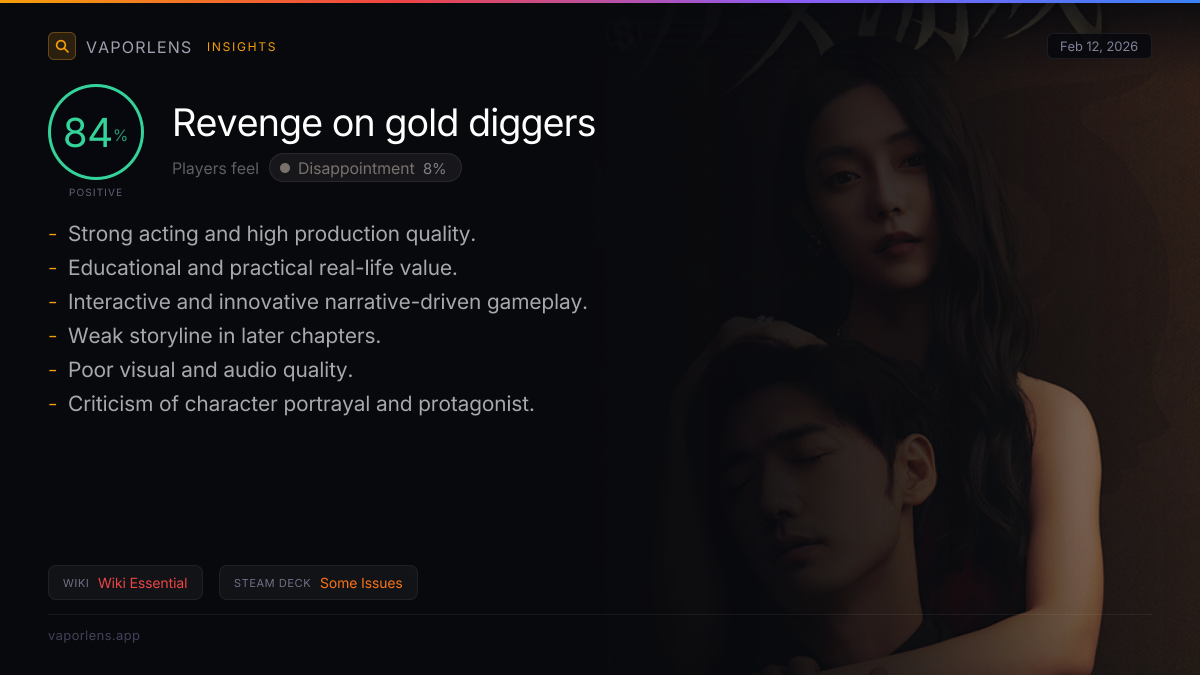
Task: Select the Feb 12, 2026 date badge
Action: tap(1099, 46)
